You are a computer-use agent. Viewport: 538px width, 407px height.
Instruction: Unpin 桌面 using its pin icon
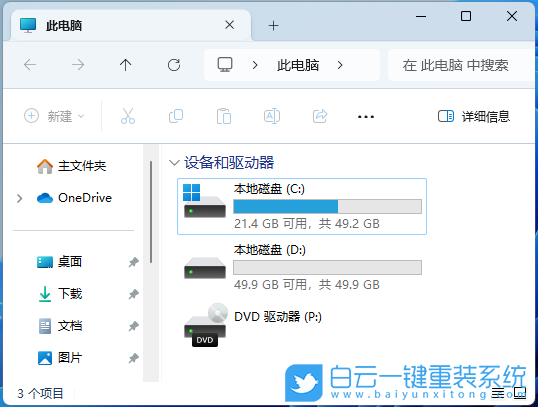pyautogui.click(x=133, y=262)
